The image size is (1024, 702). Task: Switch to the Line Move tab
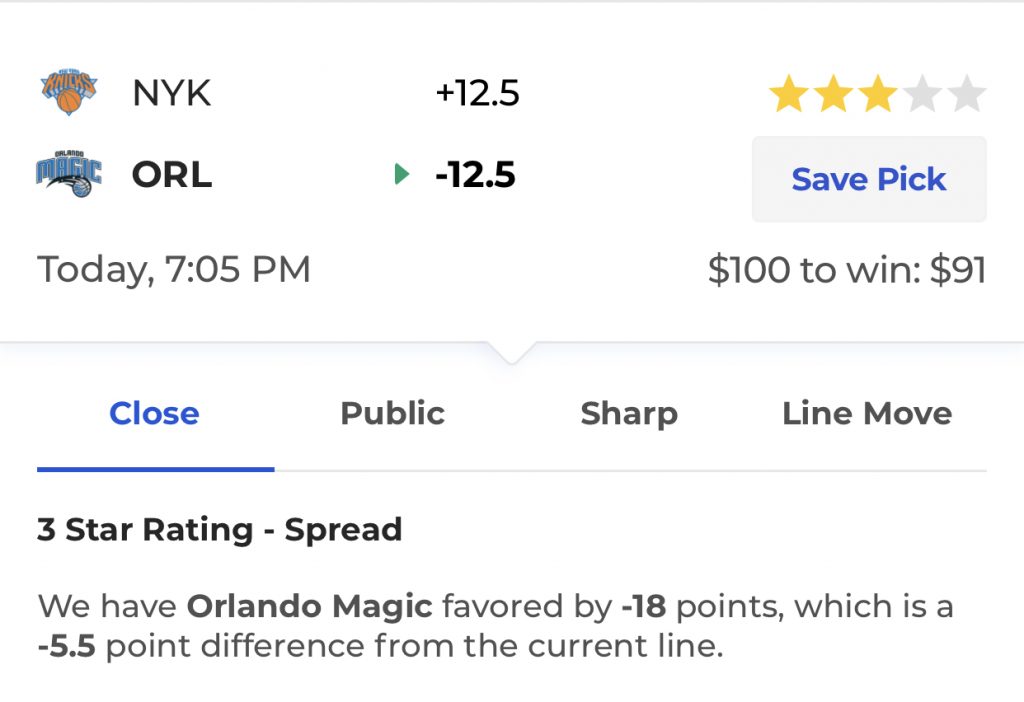(x=867, y=413)
